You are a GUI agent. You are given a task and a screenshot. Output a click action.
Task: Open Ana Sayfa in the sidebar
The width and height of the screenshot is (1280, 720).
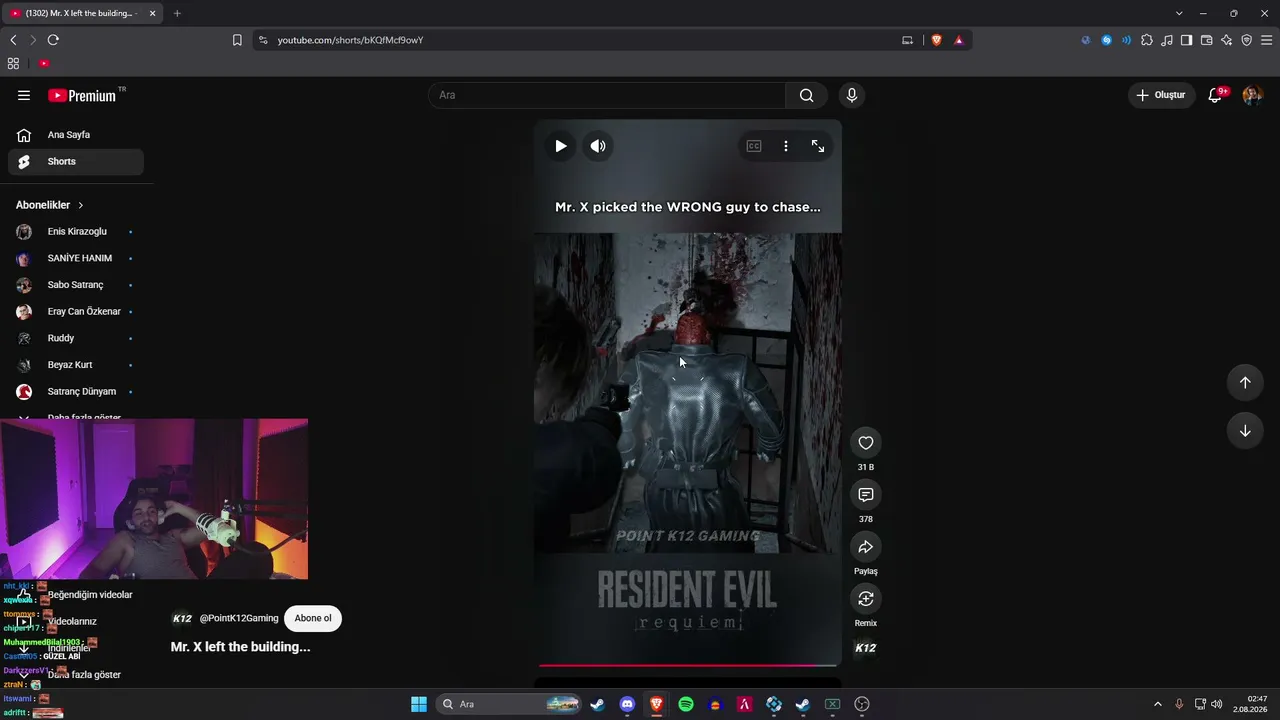(x=76, y=135)
